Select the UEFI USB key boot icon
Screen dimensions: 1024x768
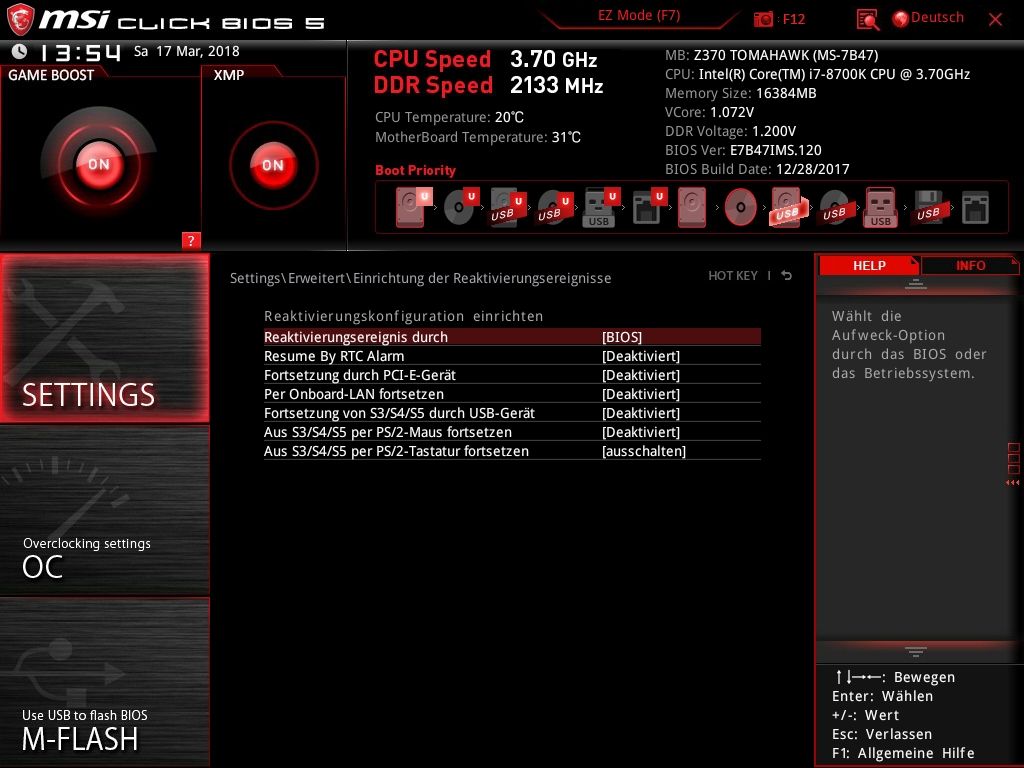601,207
